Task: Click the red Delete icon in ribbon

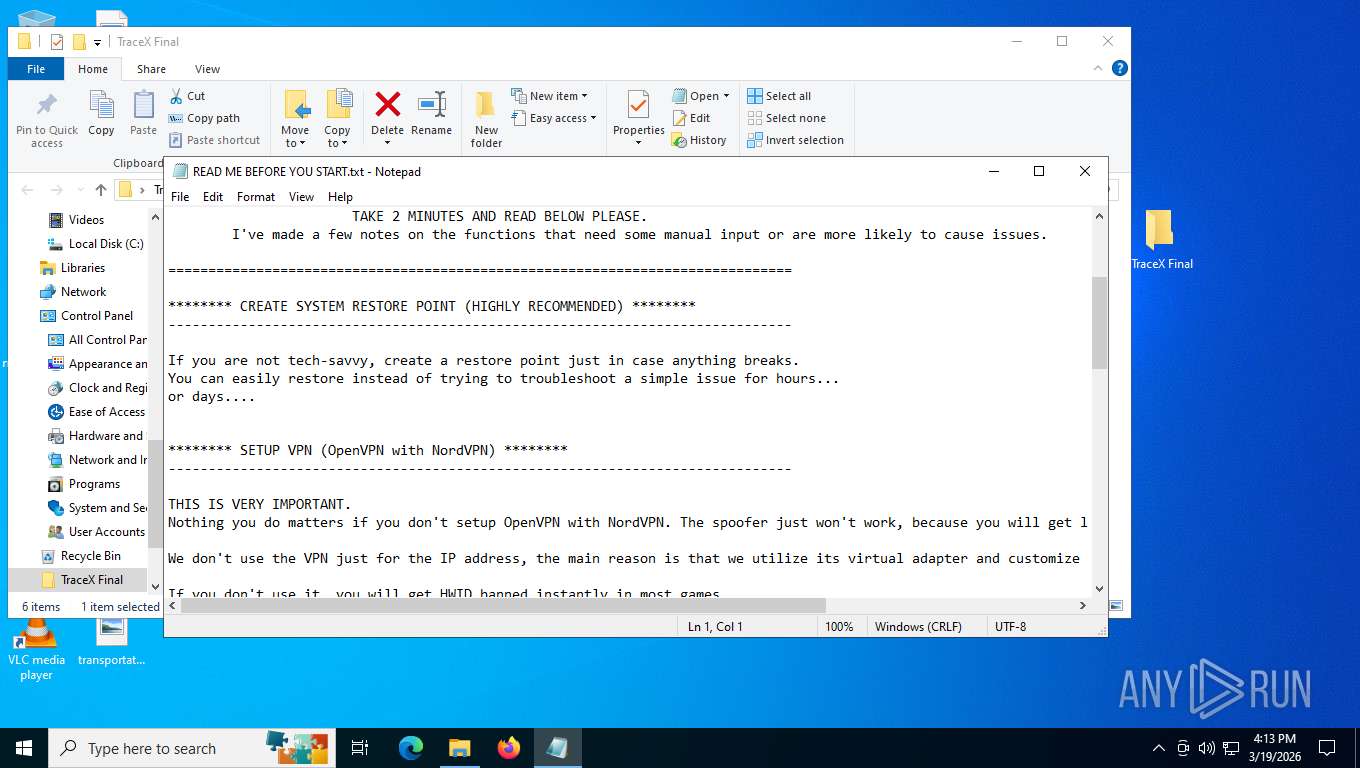Action: 388,113
